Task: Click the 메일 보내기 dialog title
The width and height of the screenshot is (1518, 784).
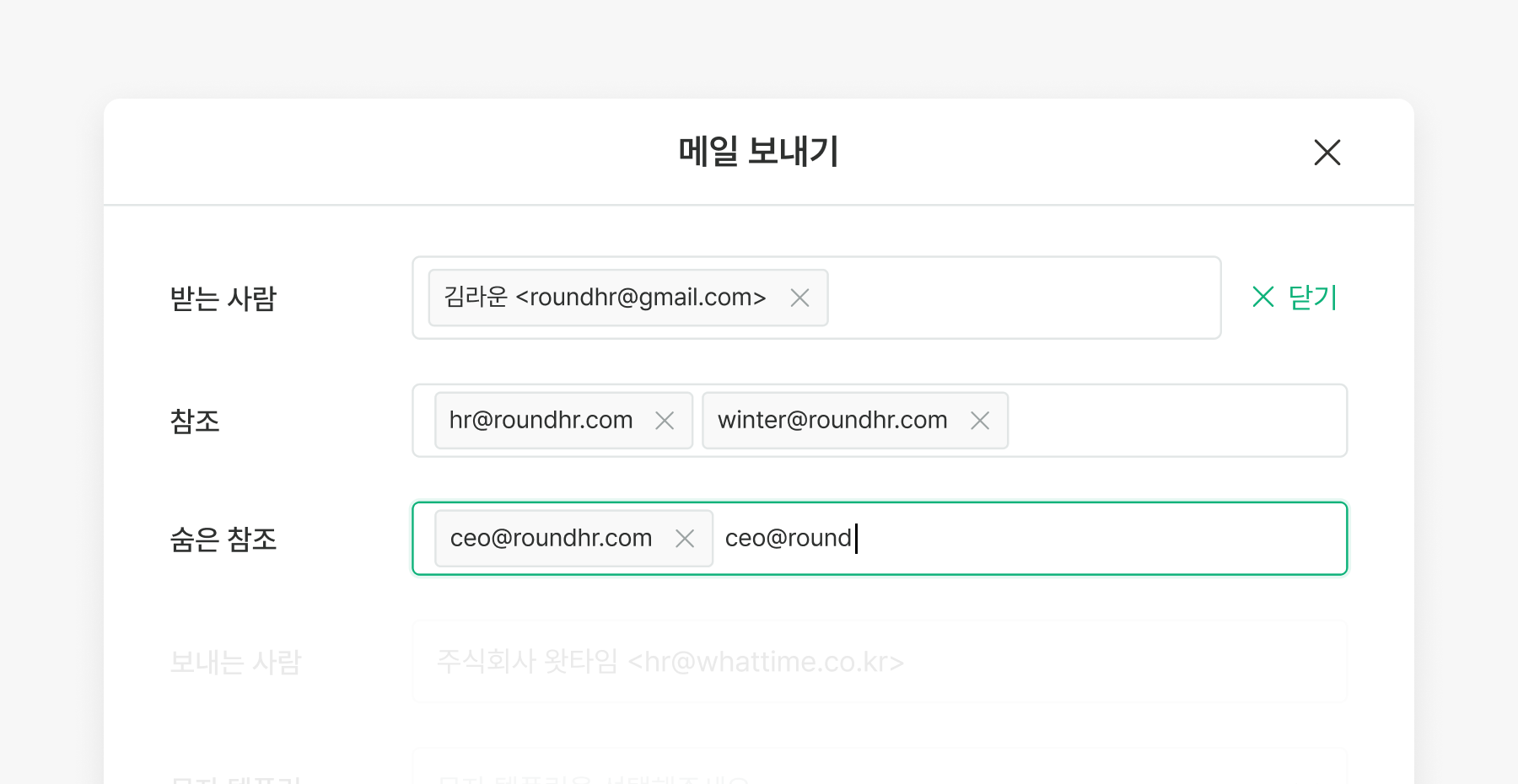Action: click(x=758, y=152)
